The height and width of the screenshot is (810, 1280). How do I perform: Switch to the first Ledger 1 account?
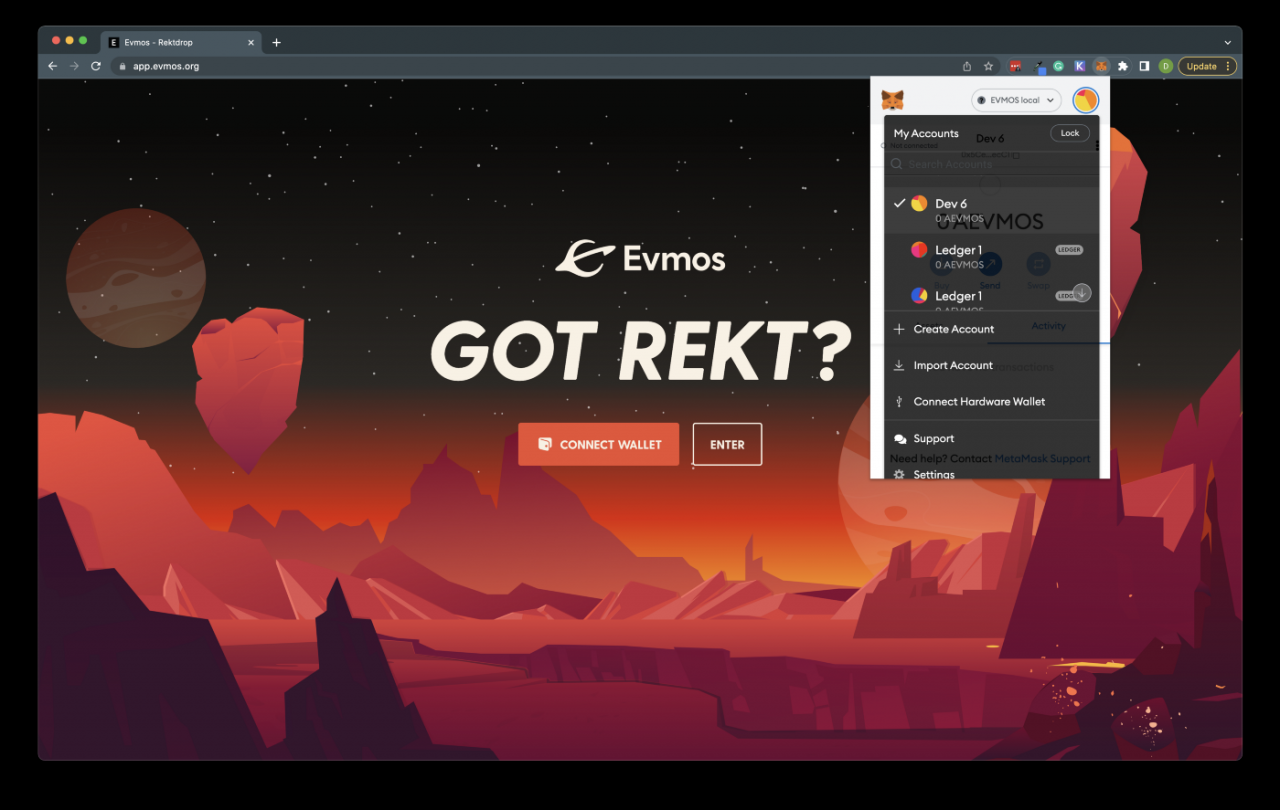click(991, 256)
